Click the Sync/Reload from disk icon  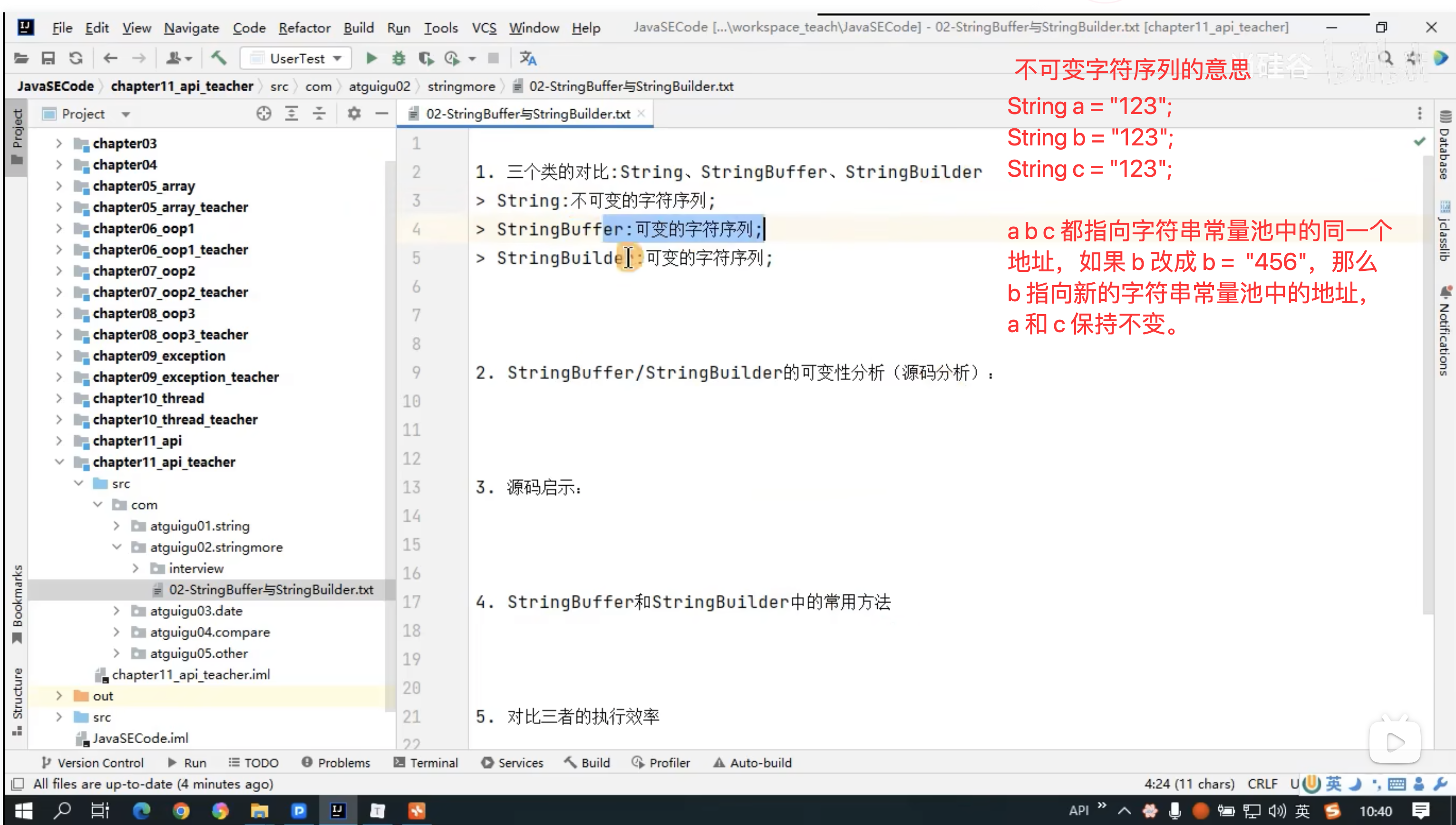point(76,58)
